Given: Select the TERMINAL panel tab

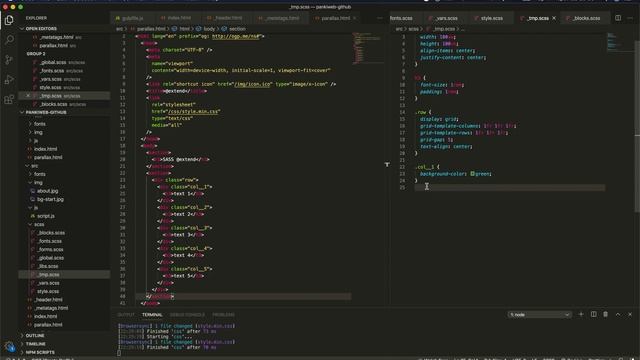Looking at the screenshot, I should [152, 315].
